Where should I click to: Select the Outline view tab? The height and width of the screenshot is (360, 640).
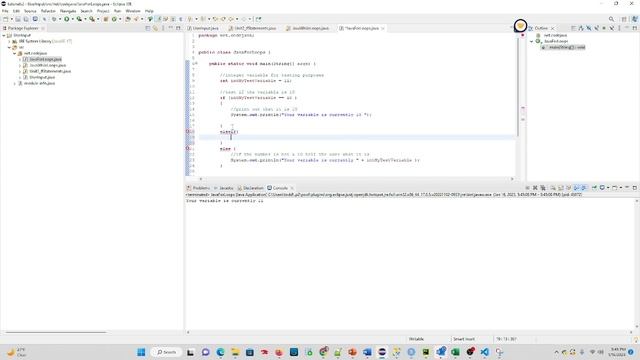pyautogui.click(x=541, y=28)
